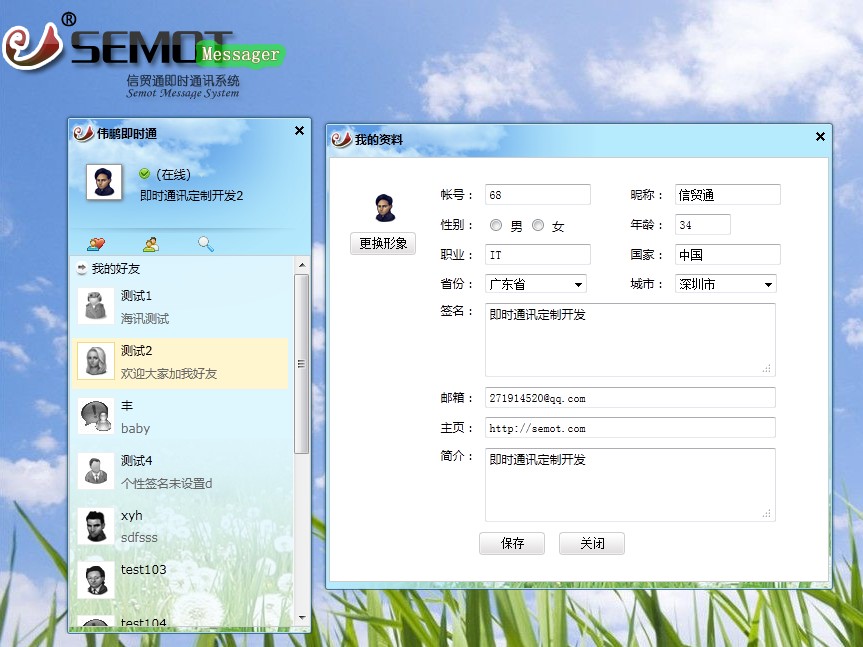The image size is (863, 647).
Task: Click the 个性签名未设置d signature text
Action: pos(166,484)
